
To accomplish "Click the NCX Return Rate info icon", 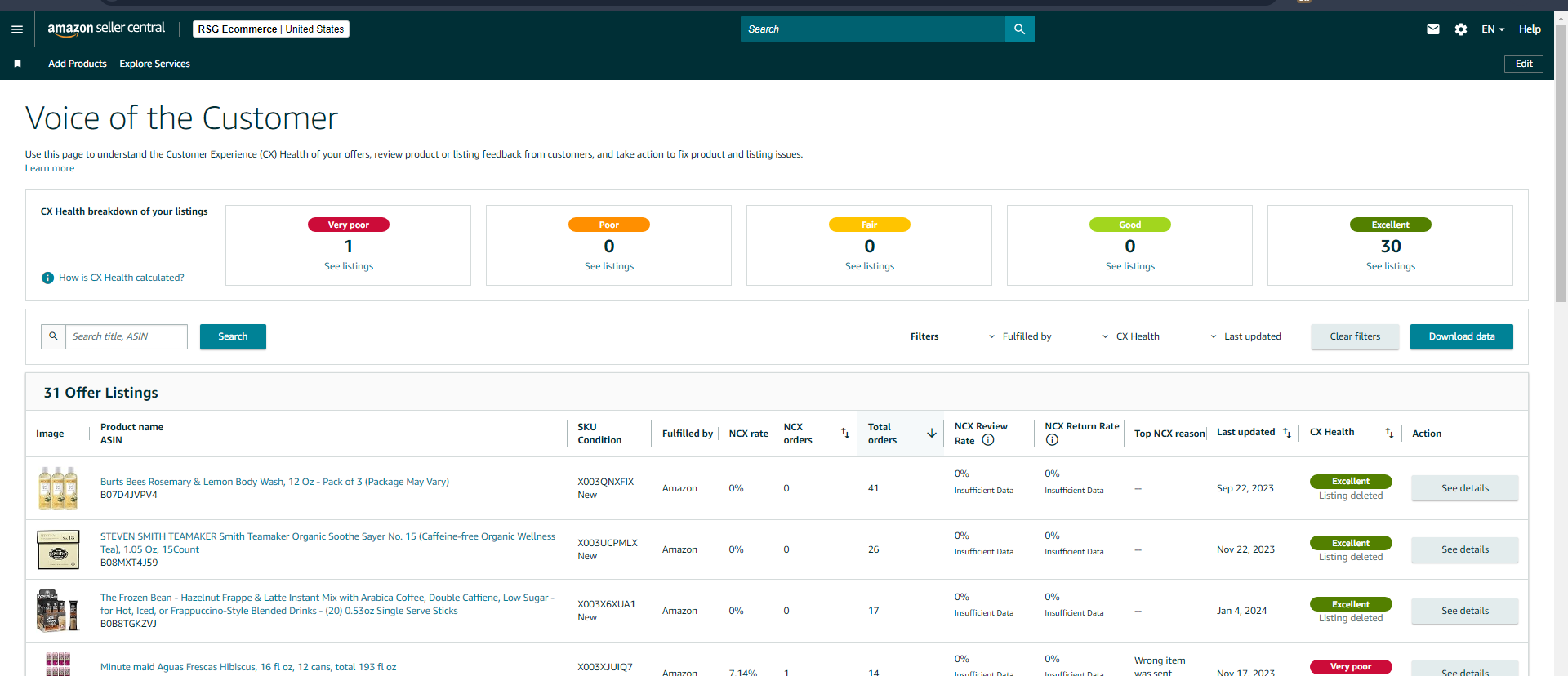I will [1052, 440].
